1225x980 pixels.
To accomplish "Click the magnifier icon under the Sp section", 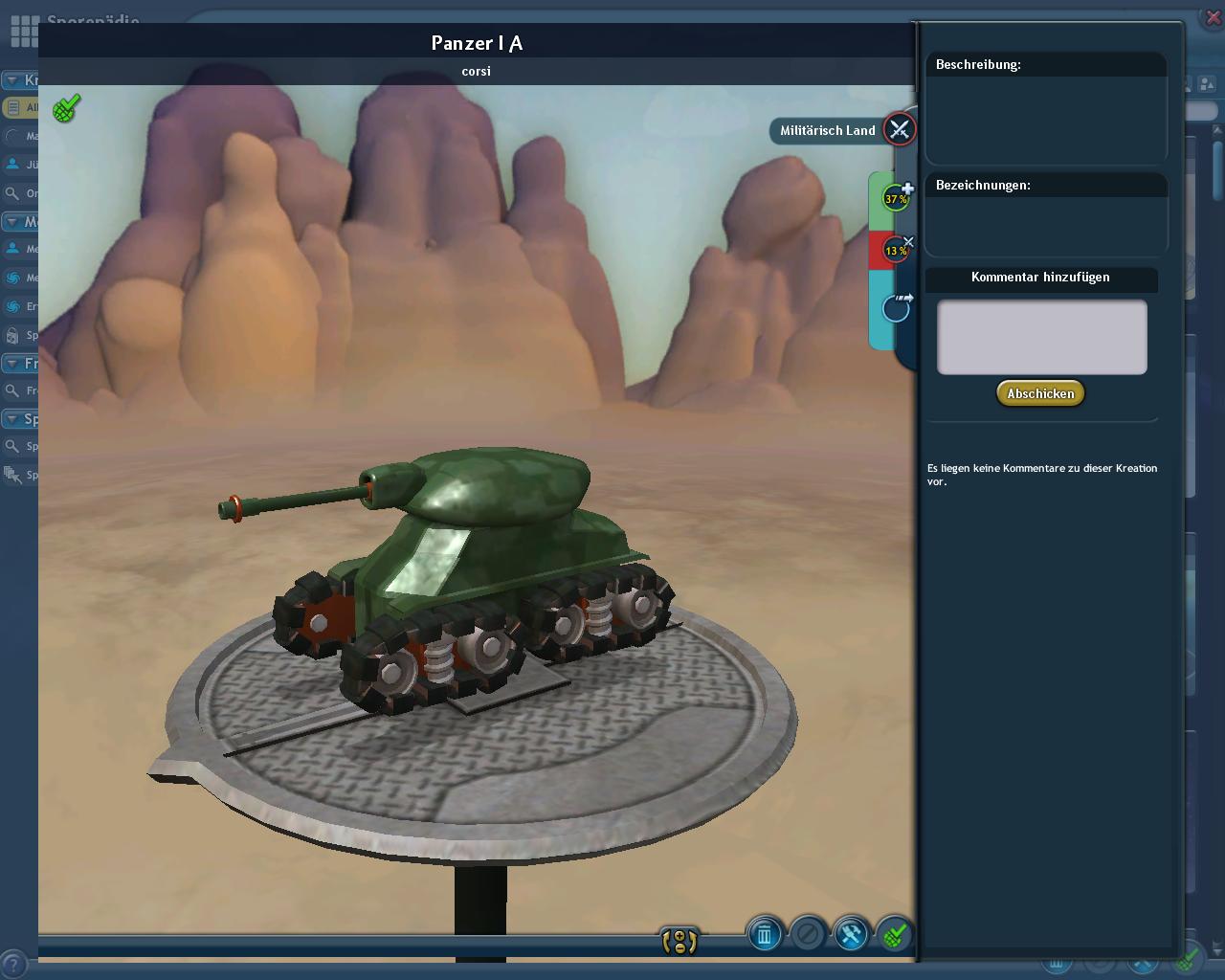I will 12,446.
